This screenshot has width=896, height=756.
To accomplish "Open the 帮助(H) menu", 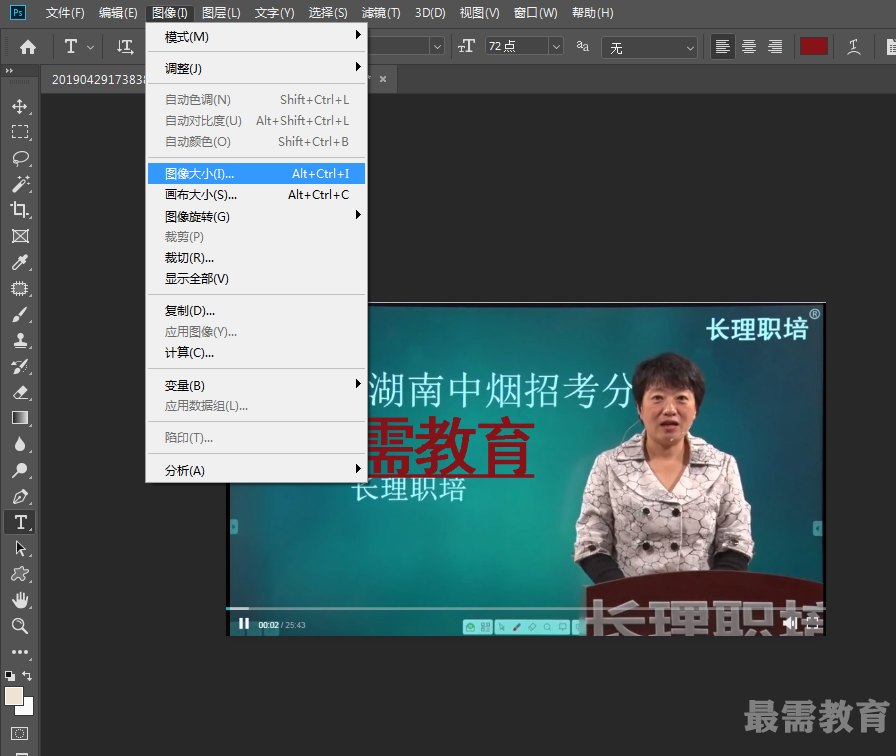I will (593, 13).
